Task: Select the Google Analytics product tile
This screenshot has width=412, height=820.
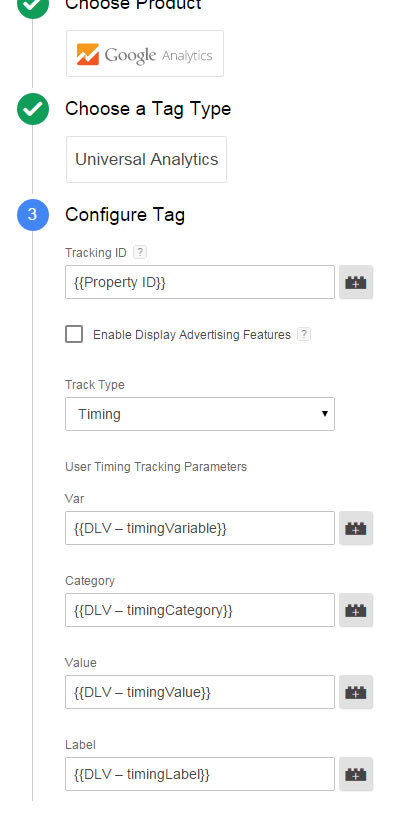Action: [x=145, y=54]
